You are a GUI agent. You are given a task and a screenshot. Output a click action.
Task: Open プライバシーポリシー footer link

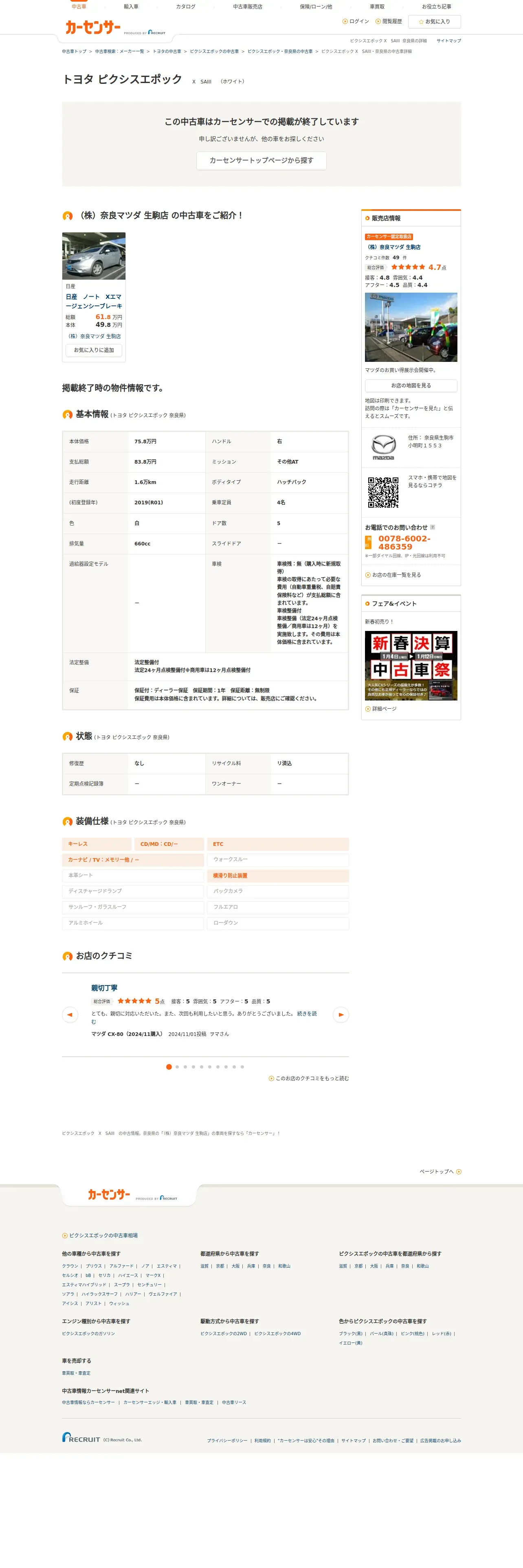(227, 1440)
